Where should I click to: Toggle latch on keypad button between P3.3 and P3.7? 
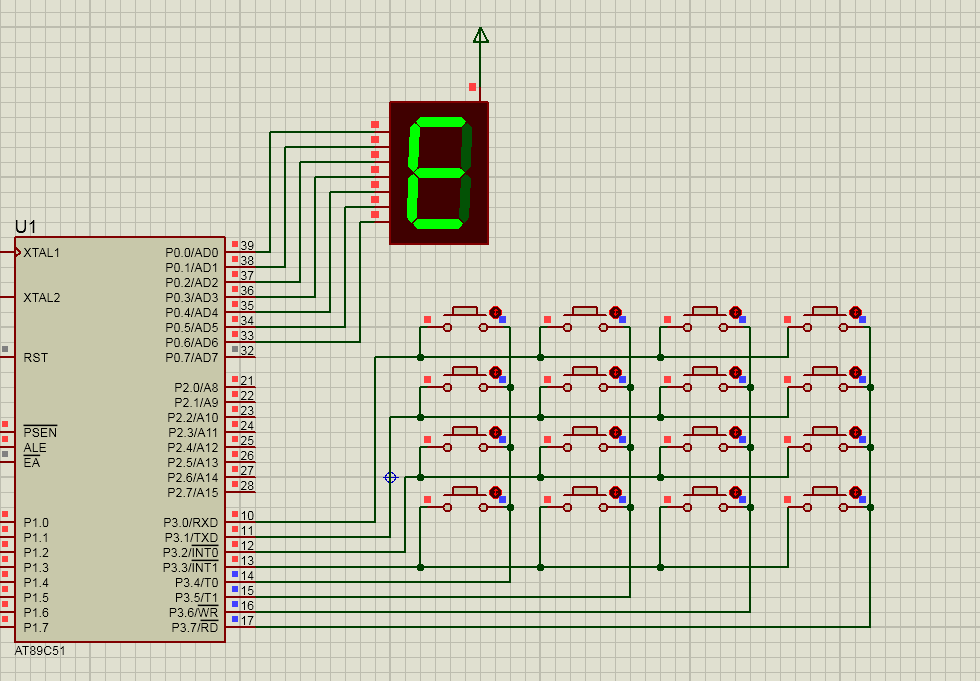point(856,492)
